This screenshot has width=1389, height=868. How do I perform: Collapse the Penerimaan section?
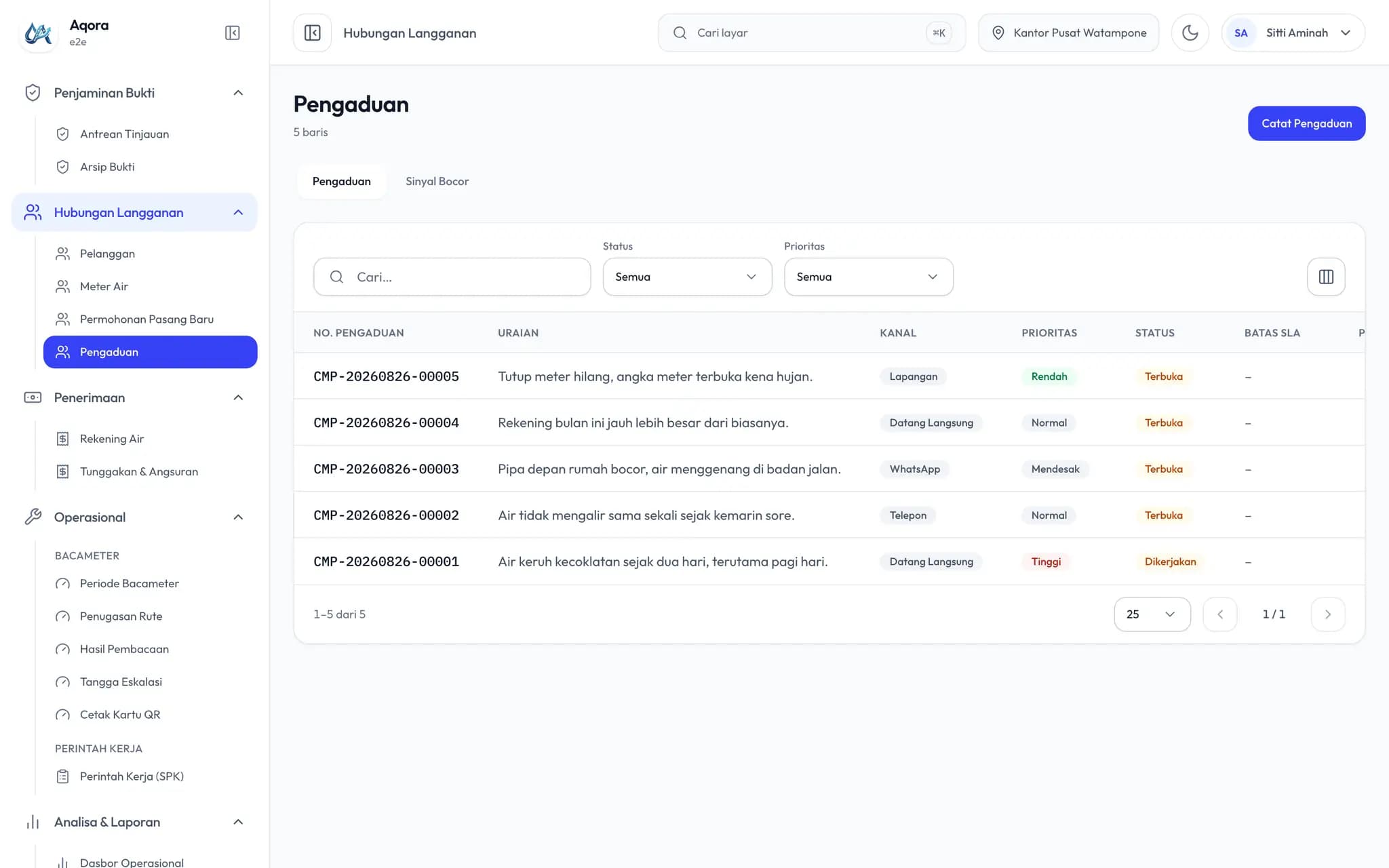pyautogui.click(x=134, y=397)
